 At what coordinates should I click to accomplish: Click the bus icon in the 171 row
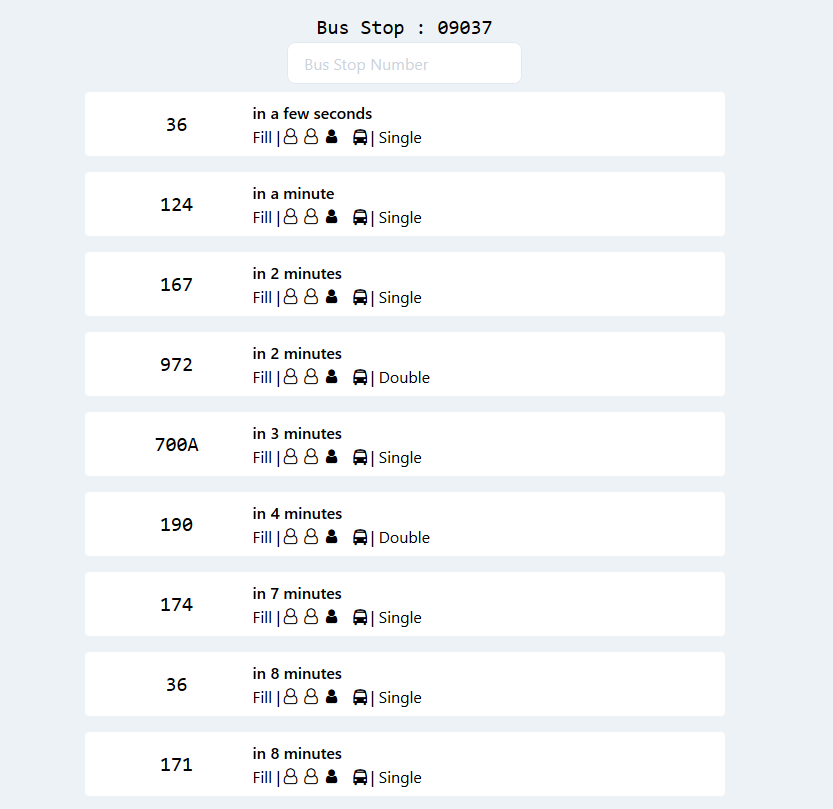pyautogui.click(x=360, y=777)
